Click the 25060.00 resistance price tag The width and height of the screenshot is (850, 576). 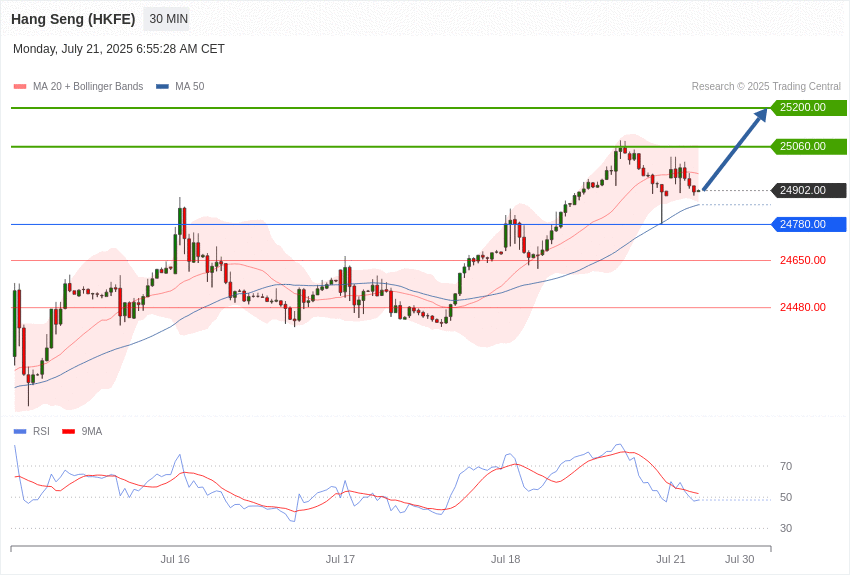[x=808, y=146]
